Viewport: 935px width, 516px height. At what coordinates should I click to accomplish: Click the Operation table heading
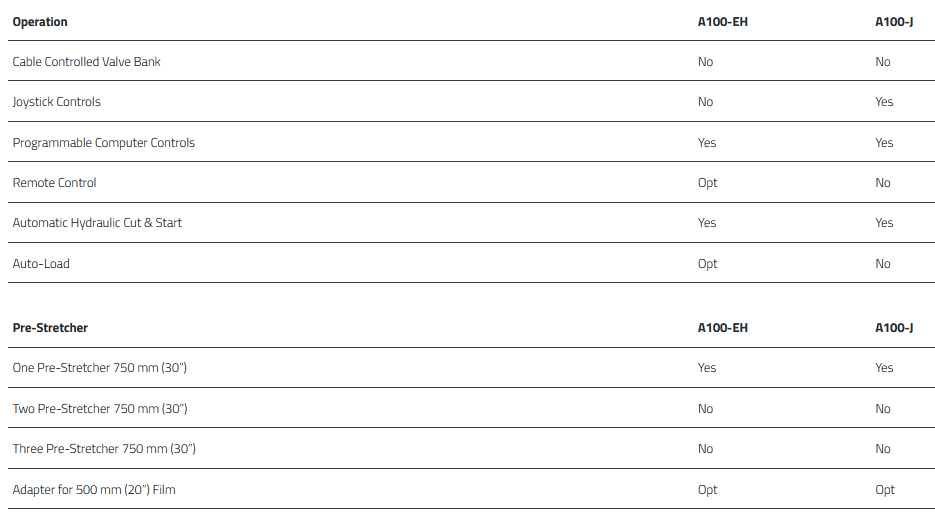click(x=40, y=21)
